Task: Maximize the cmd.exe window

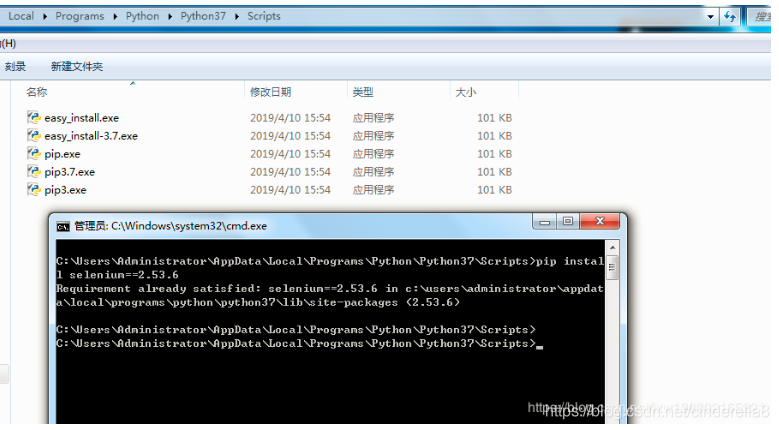Action: [568, 221]
